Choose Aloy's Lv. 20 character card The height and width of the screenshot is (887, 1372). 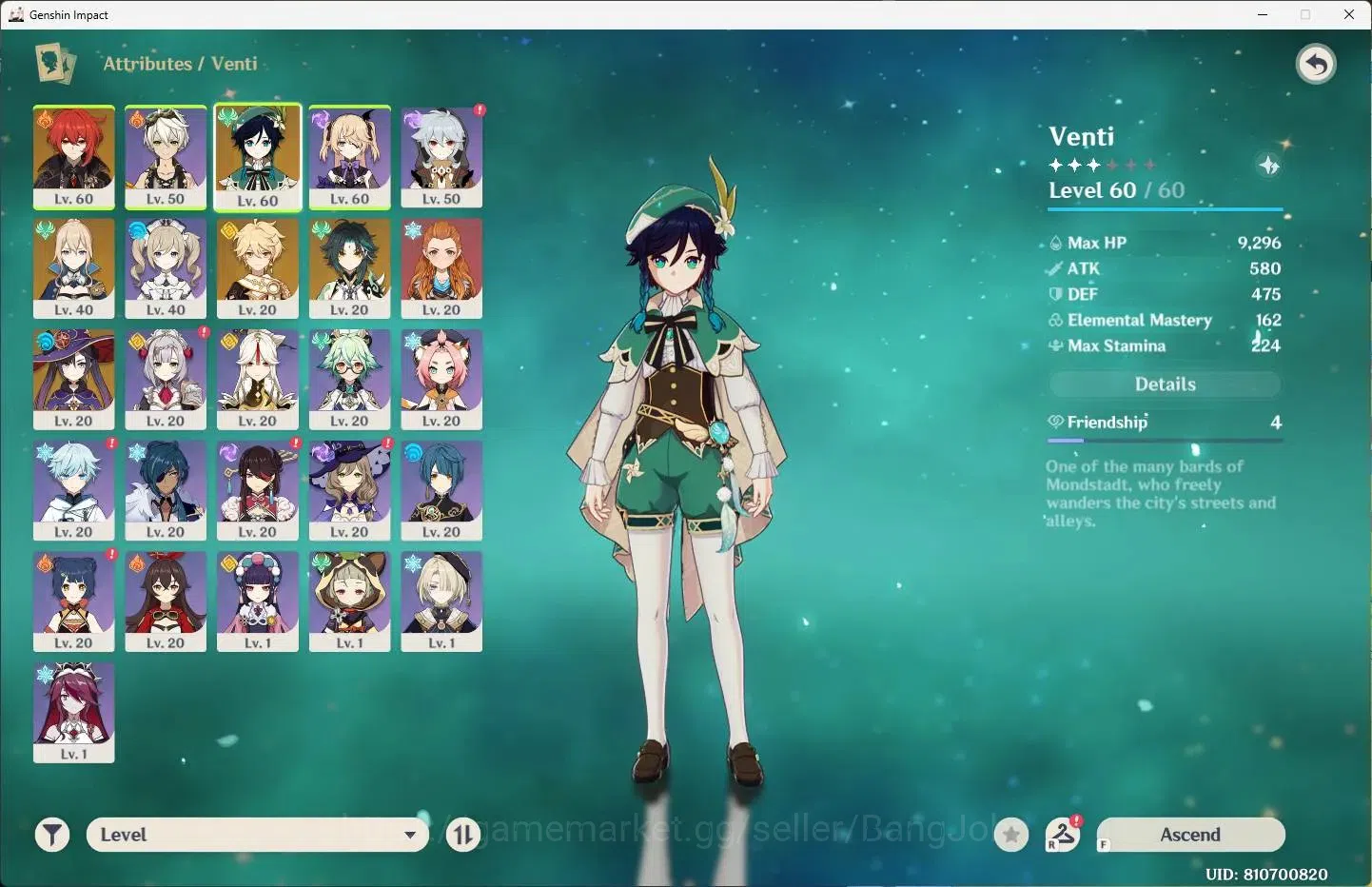click(441, 268)
